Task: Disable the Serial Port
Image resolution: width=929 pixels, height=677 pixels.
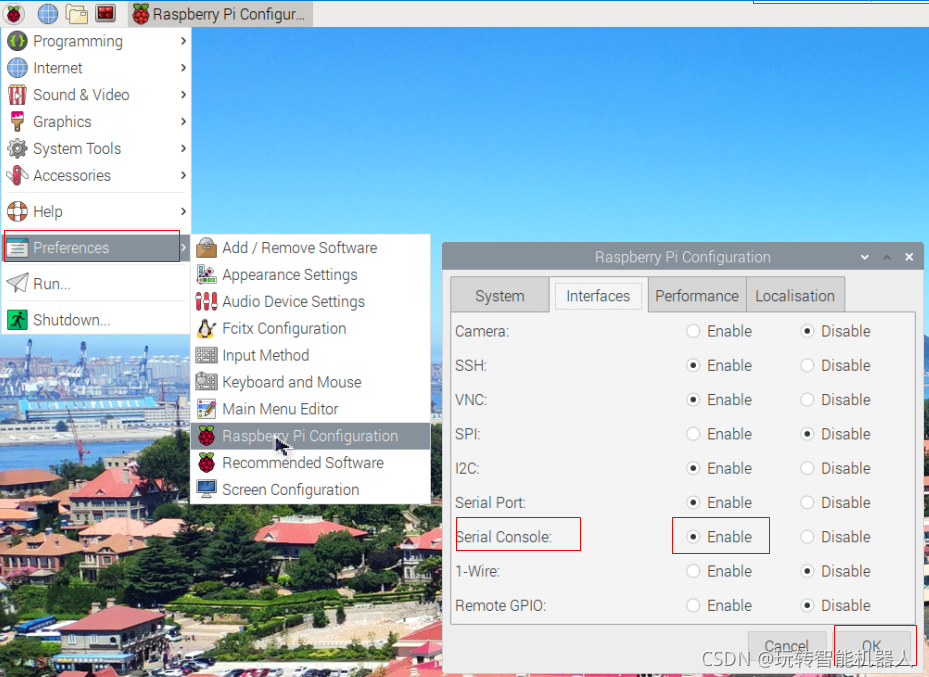Action: click(x=807, y=503)
